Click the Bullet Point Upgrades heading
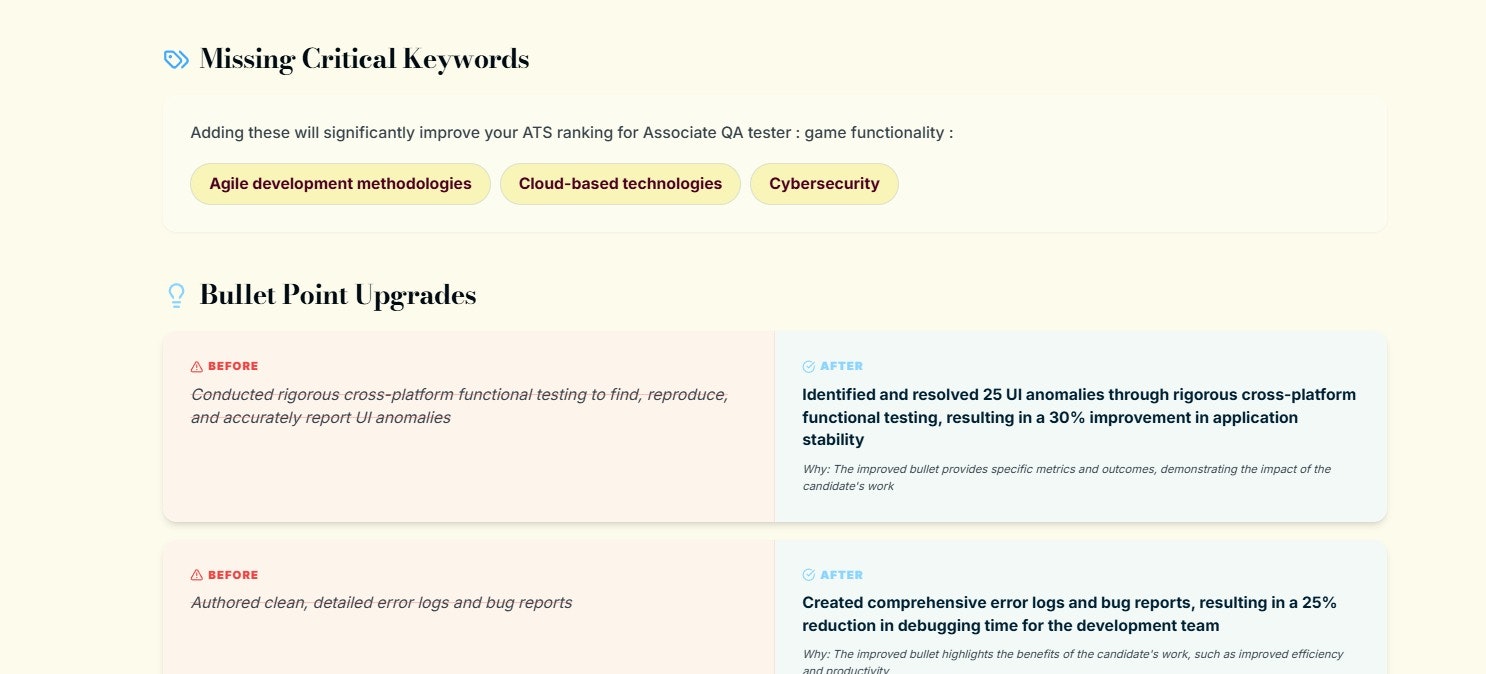The width and height of the screenshot is (1486, 674). [337, 294]
